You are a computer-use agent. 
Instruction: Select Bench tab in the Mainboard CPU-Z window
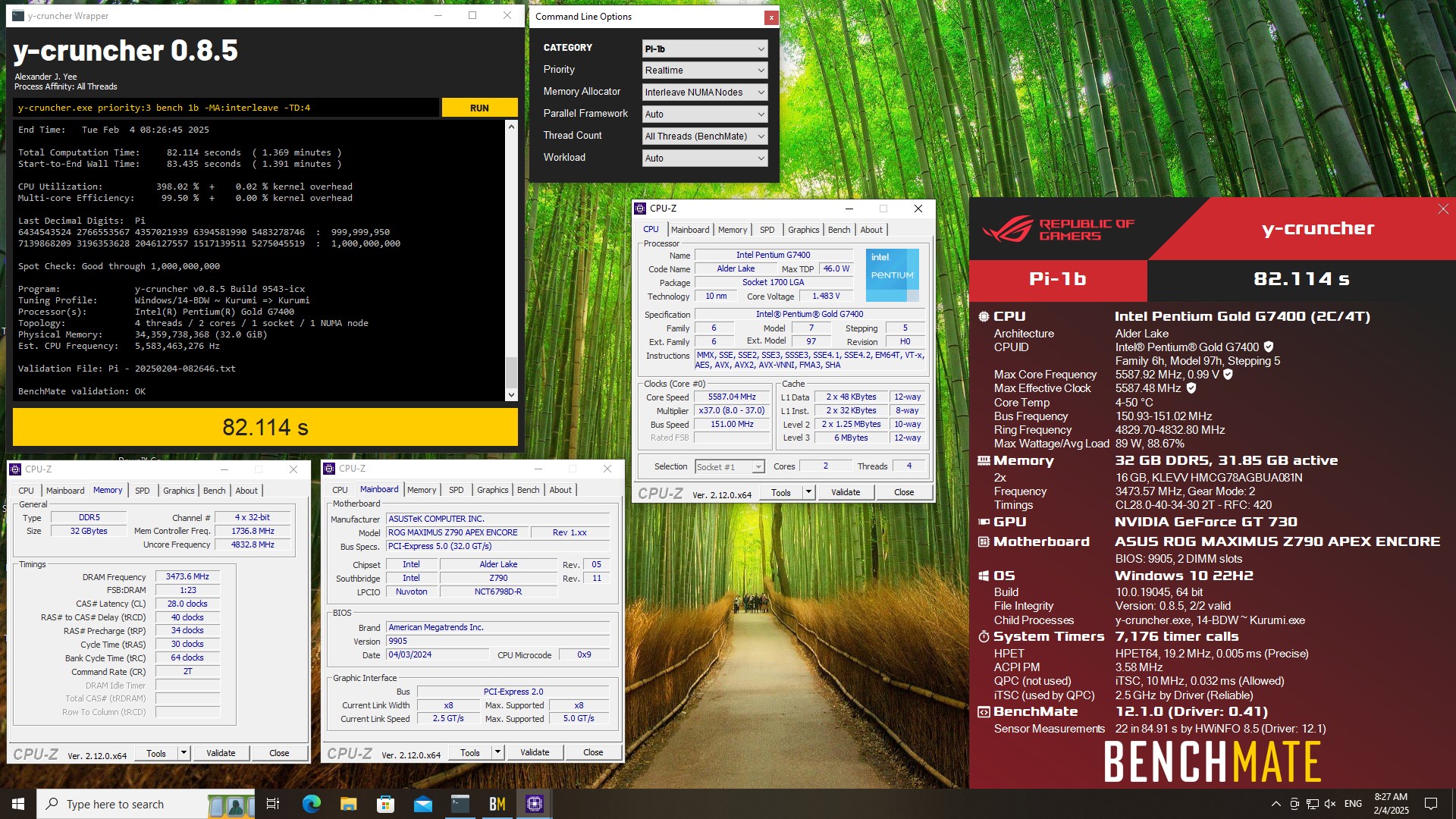pyautogui.click(x=528, y=490)
